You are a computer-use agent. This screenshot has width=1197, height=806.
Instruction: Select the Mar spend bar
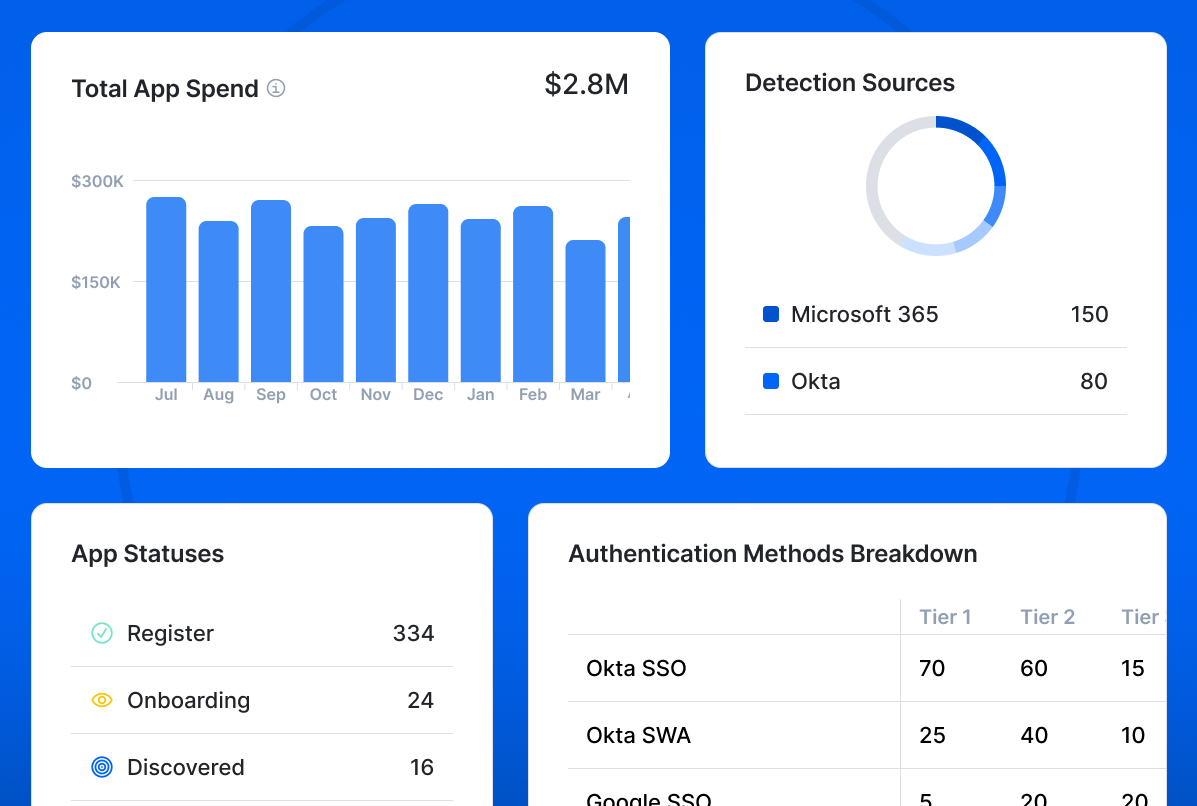586,311
